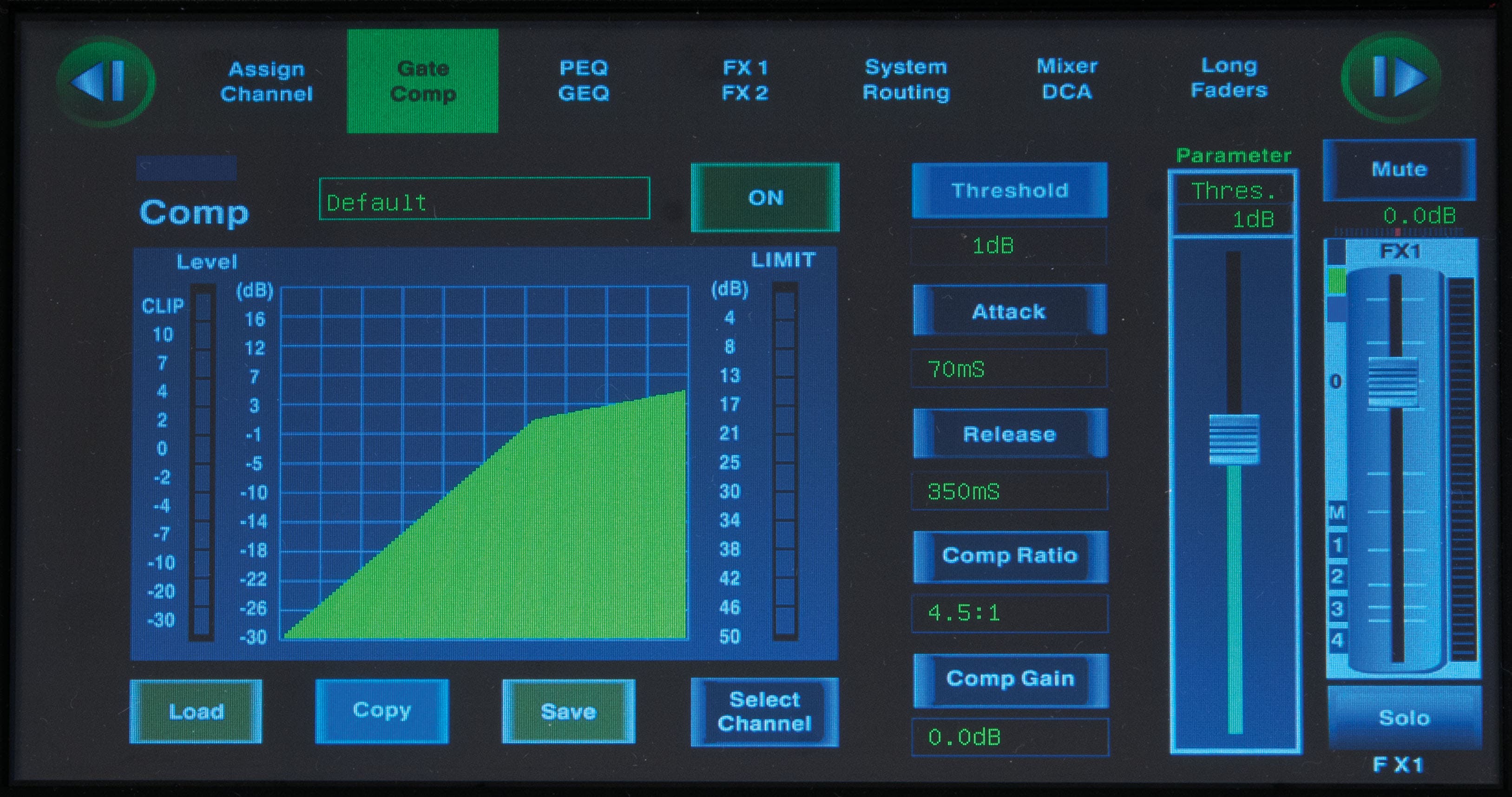Expand the Thres. parameter display

point(1233,190)
